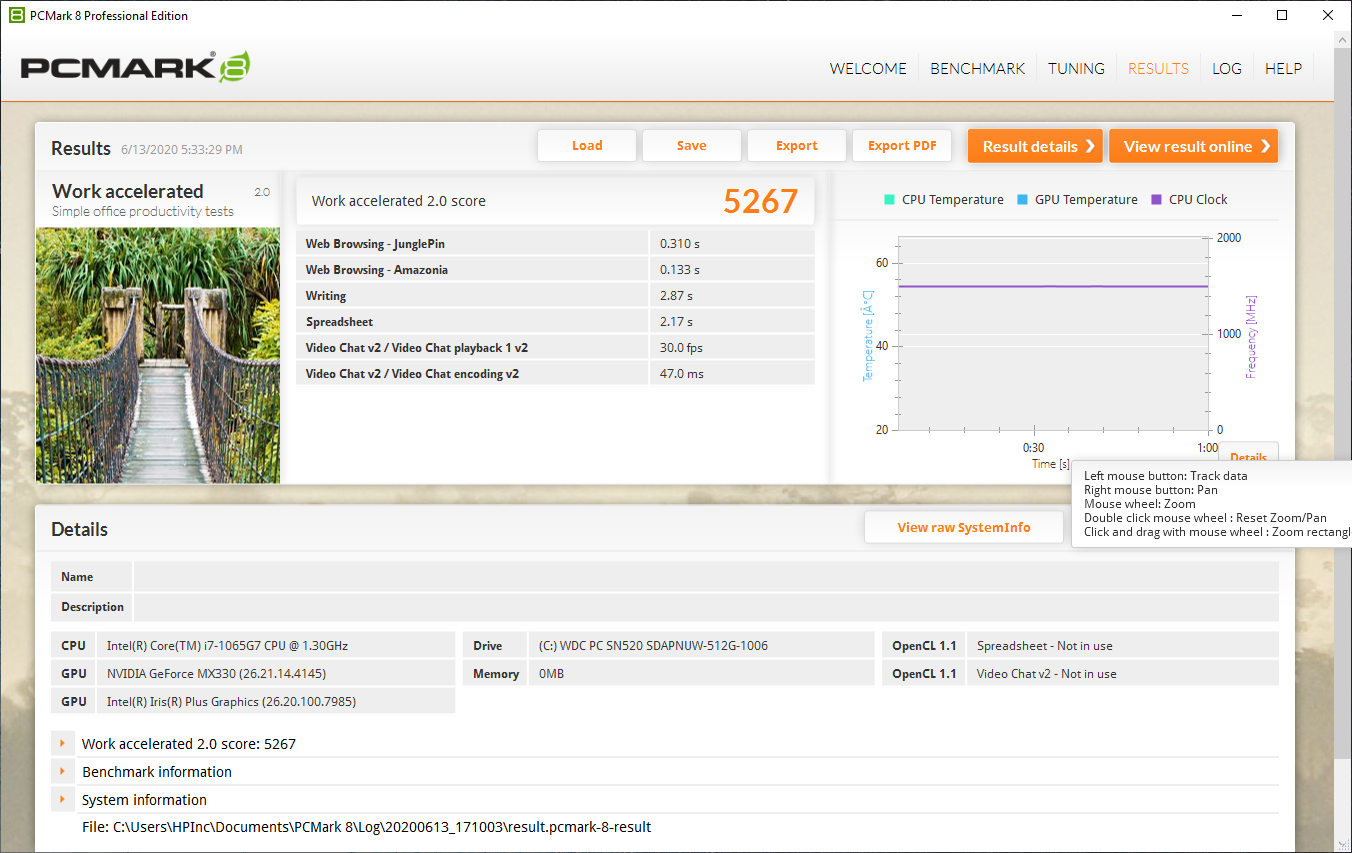Click the Work accelerated heading

click(x=128, y=191)
